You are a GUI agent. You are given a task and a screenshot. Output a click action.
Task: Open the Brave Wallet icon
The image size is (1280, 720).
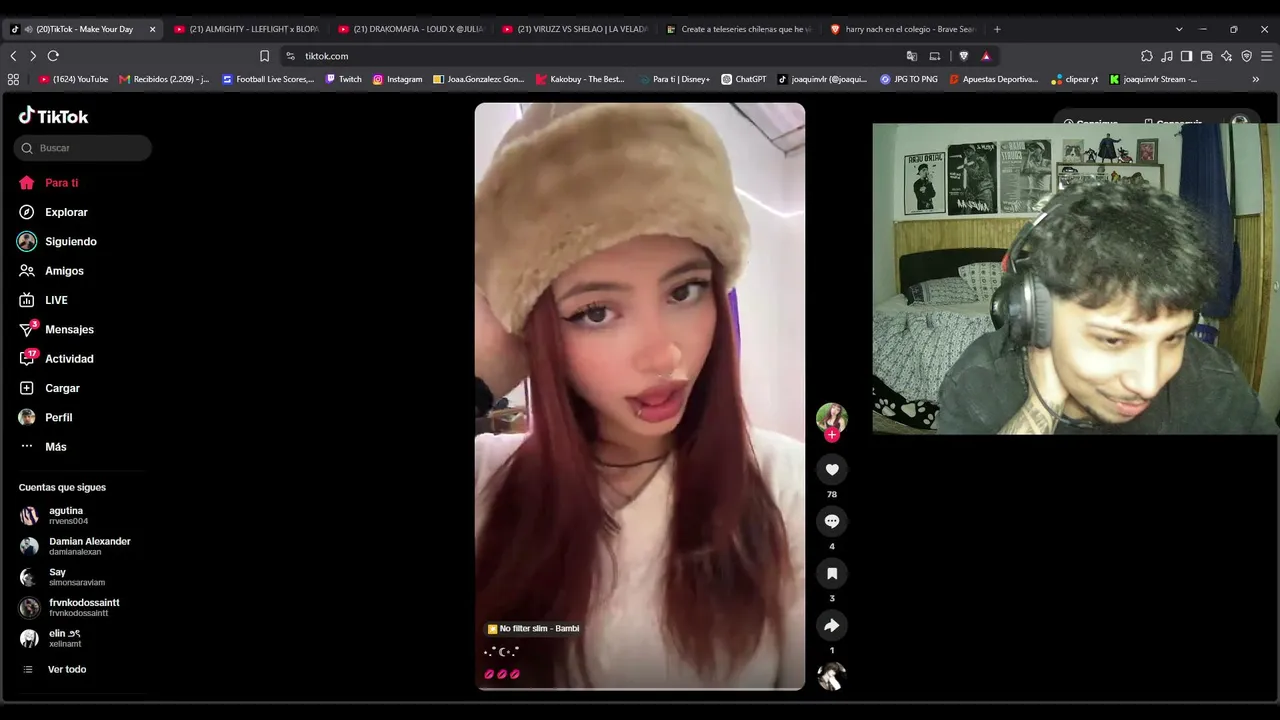click(x=1206, y=56)
